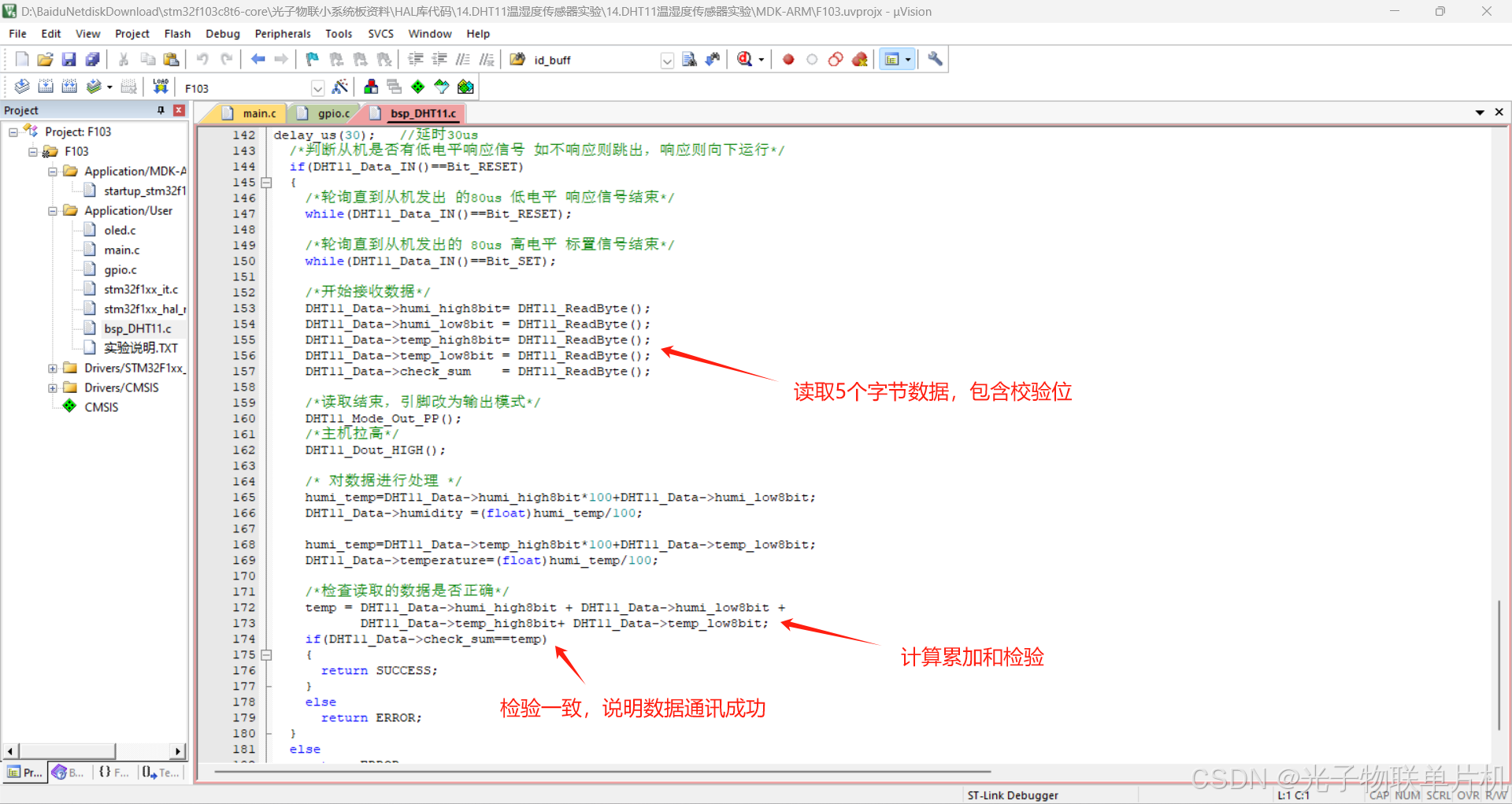Click the Undo arrow icon

tap(202, 59)
